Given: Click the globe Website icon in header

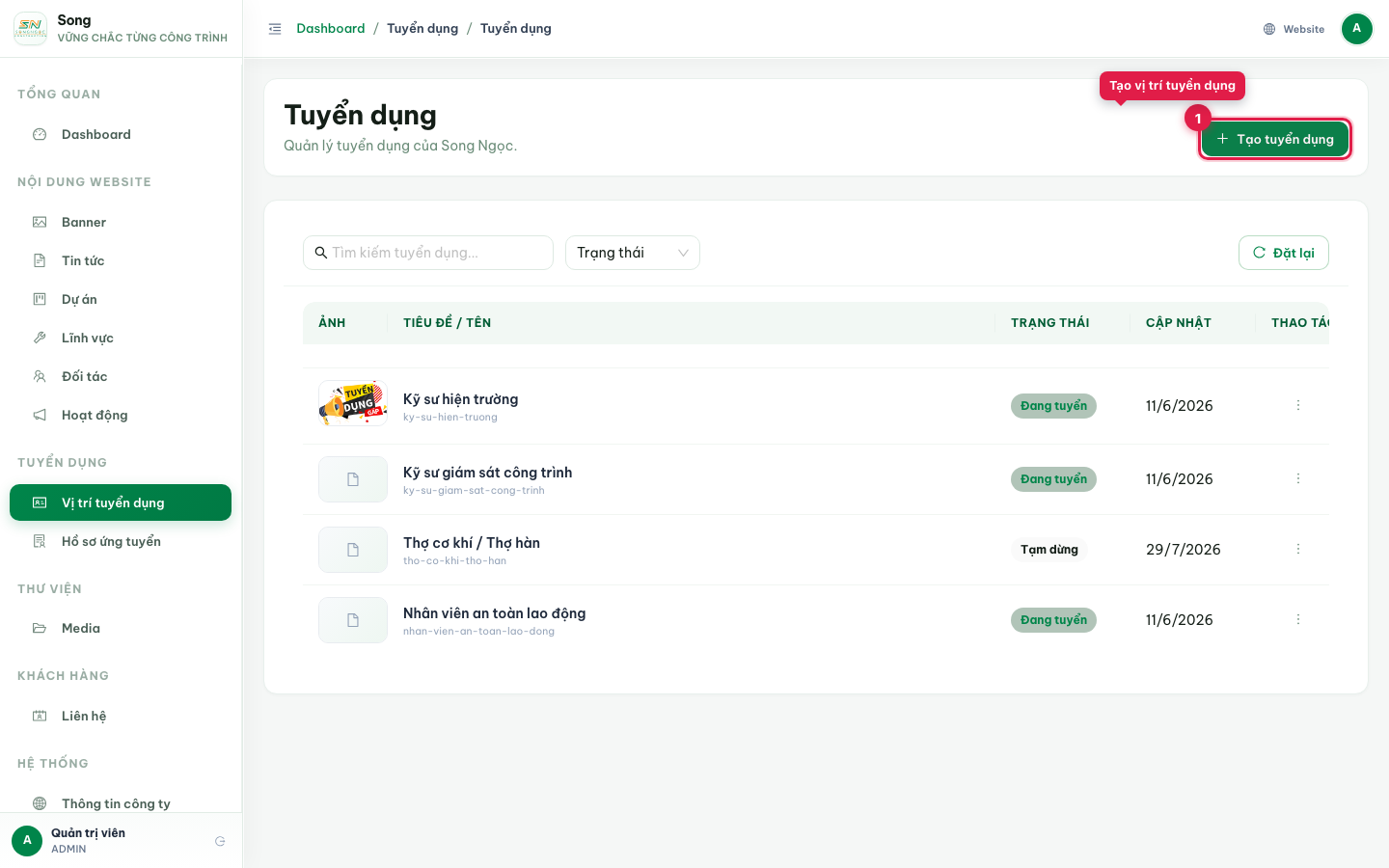Looking at the screenshot, I should click(x=1269, y=29).
